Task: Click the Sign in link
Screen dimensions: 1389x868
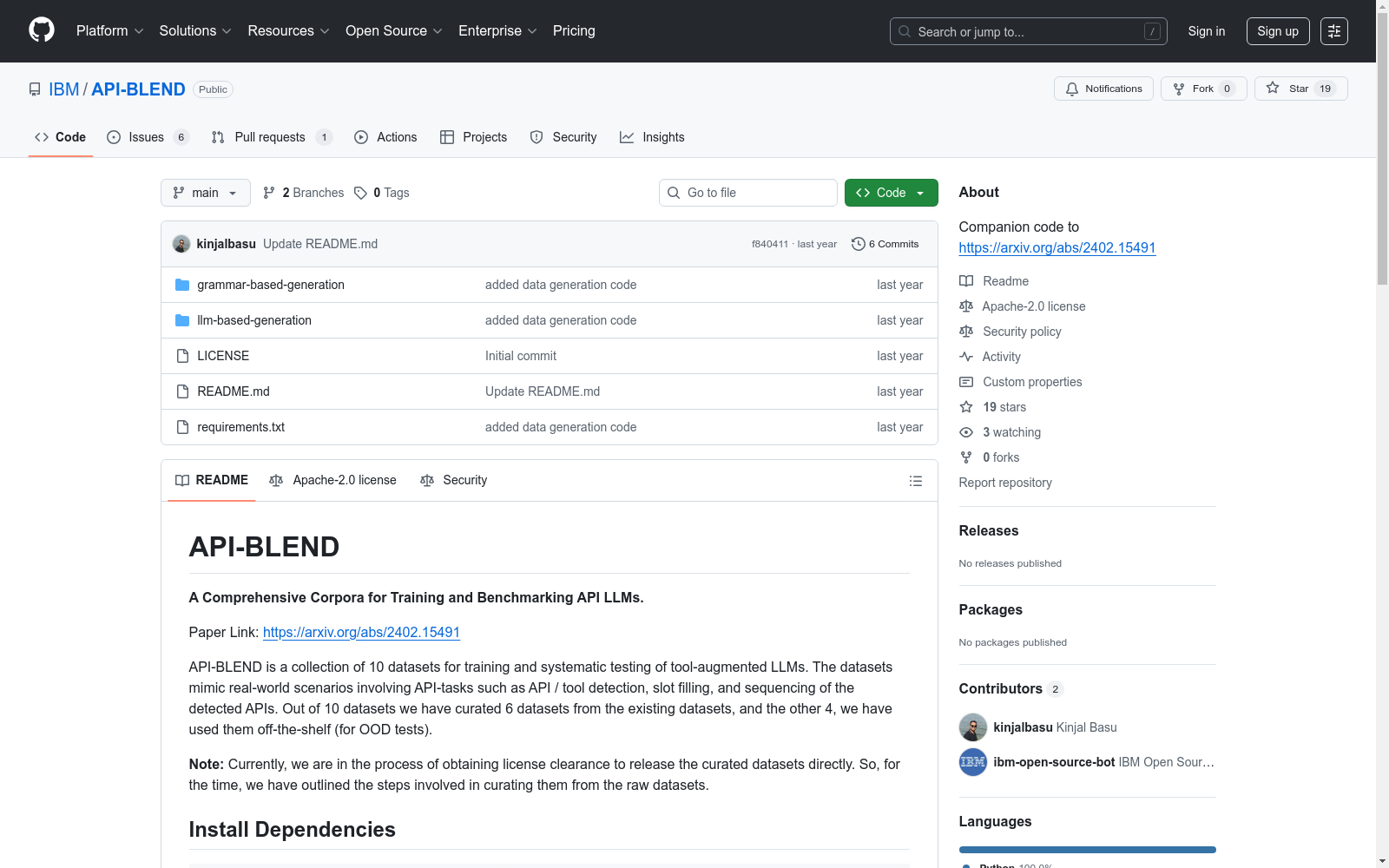Action: [1207, 31]
